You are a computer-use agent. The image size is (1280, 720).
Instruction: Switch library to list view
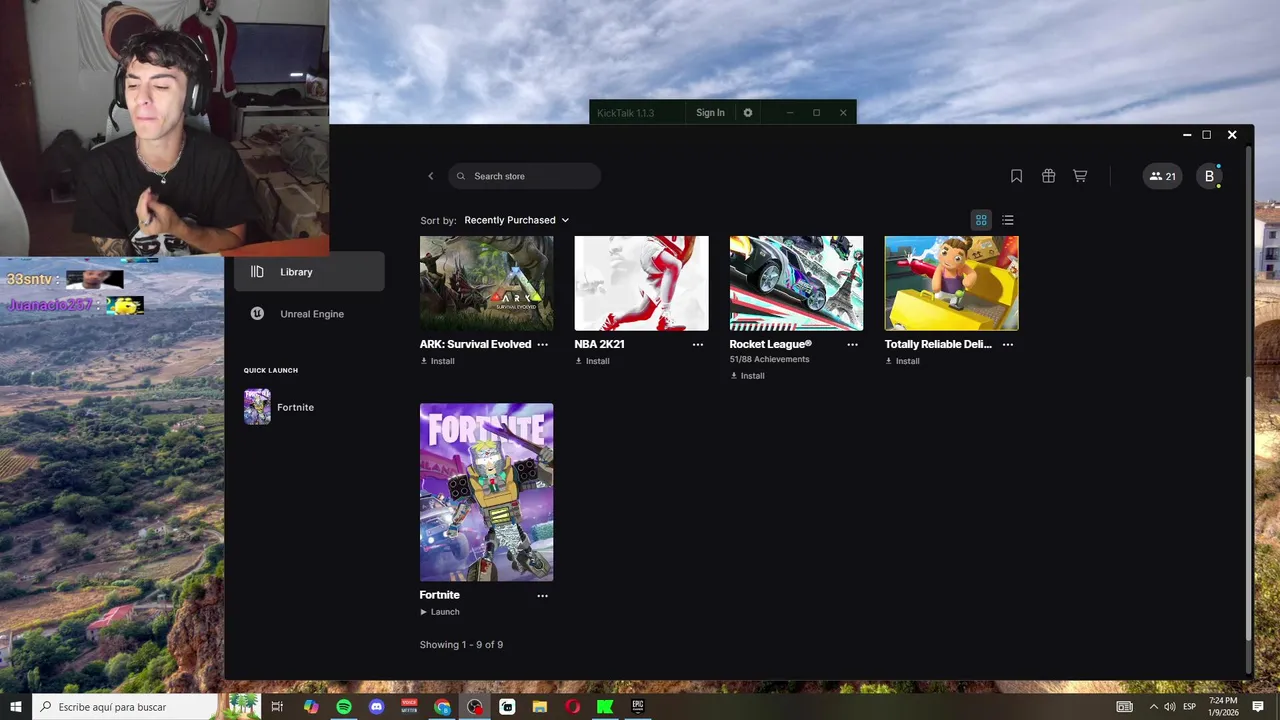(x=1008, y=220)
